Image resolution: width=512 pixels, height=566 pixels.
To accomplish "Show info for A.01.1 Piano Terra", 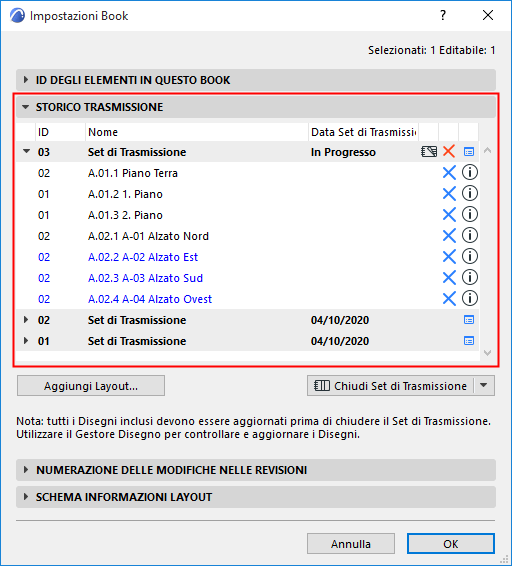I will point(470,172).
